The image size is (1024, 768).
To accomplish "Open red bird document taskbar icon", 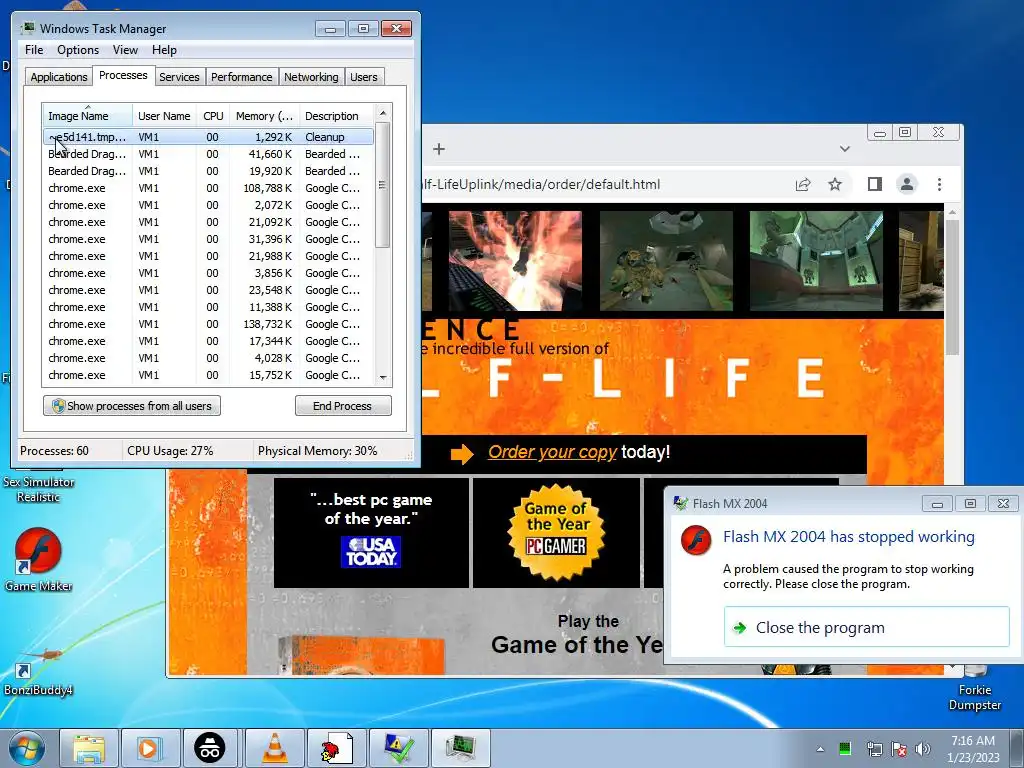I will pyautogui.click(x=336, y=748).
